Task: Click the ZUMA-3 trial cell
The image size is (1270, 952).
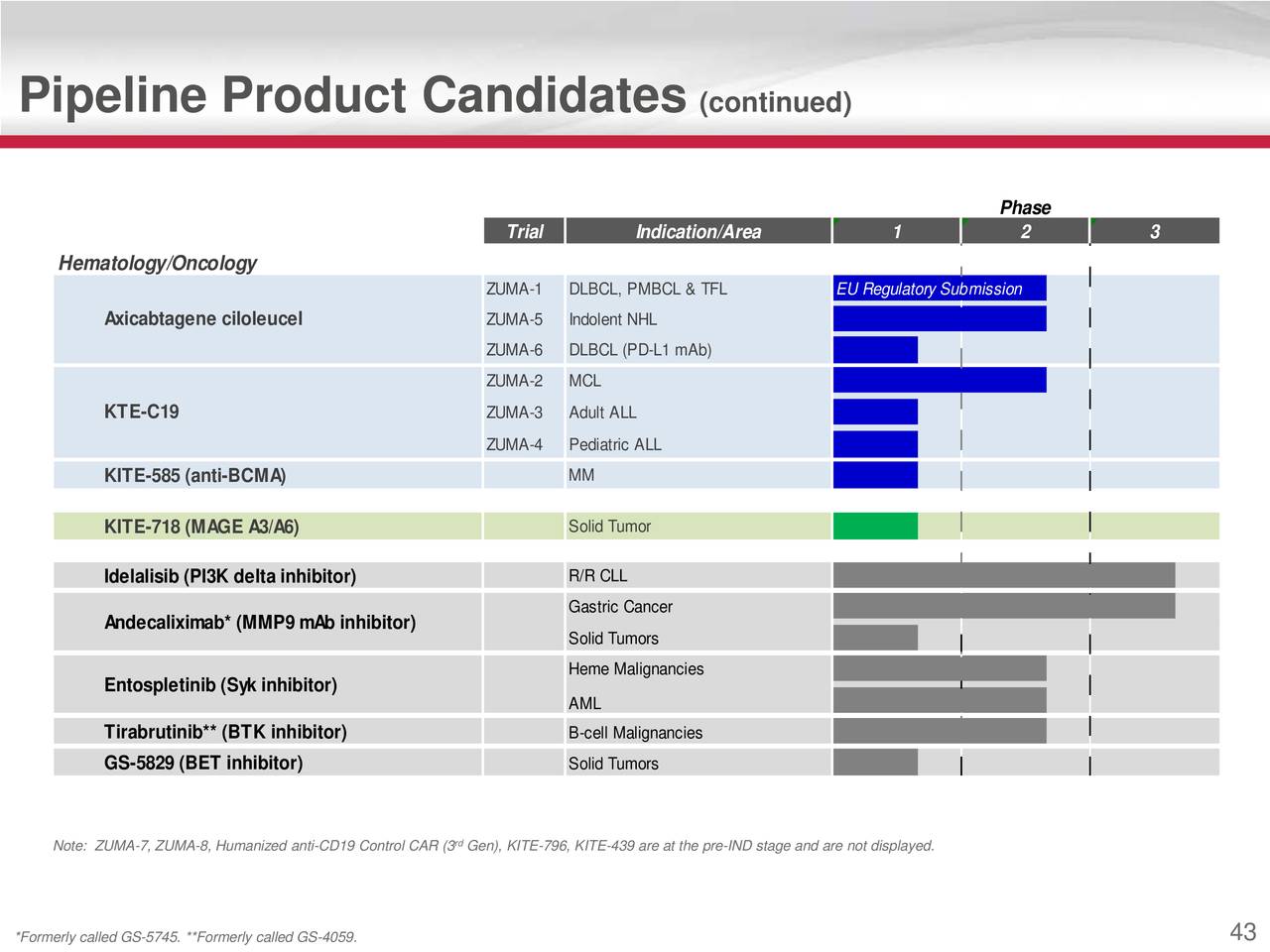Action: coord(514,413)
